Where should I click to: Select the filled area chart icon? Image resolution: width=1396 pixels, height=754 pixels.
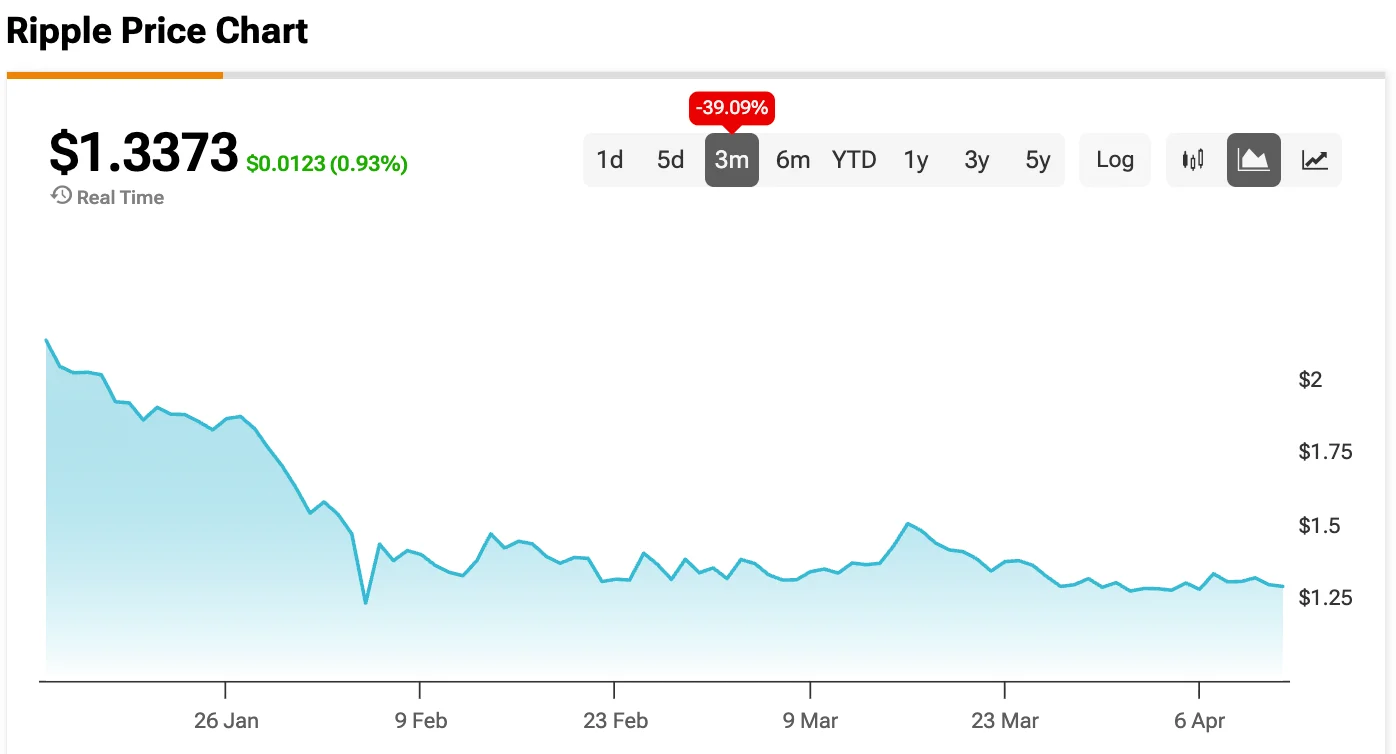(1254, 160)
